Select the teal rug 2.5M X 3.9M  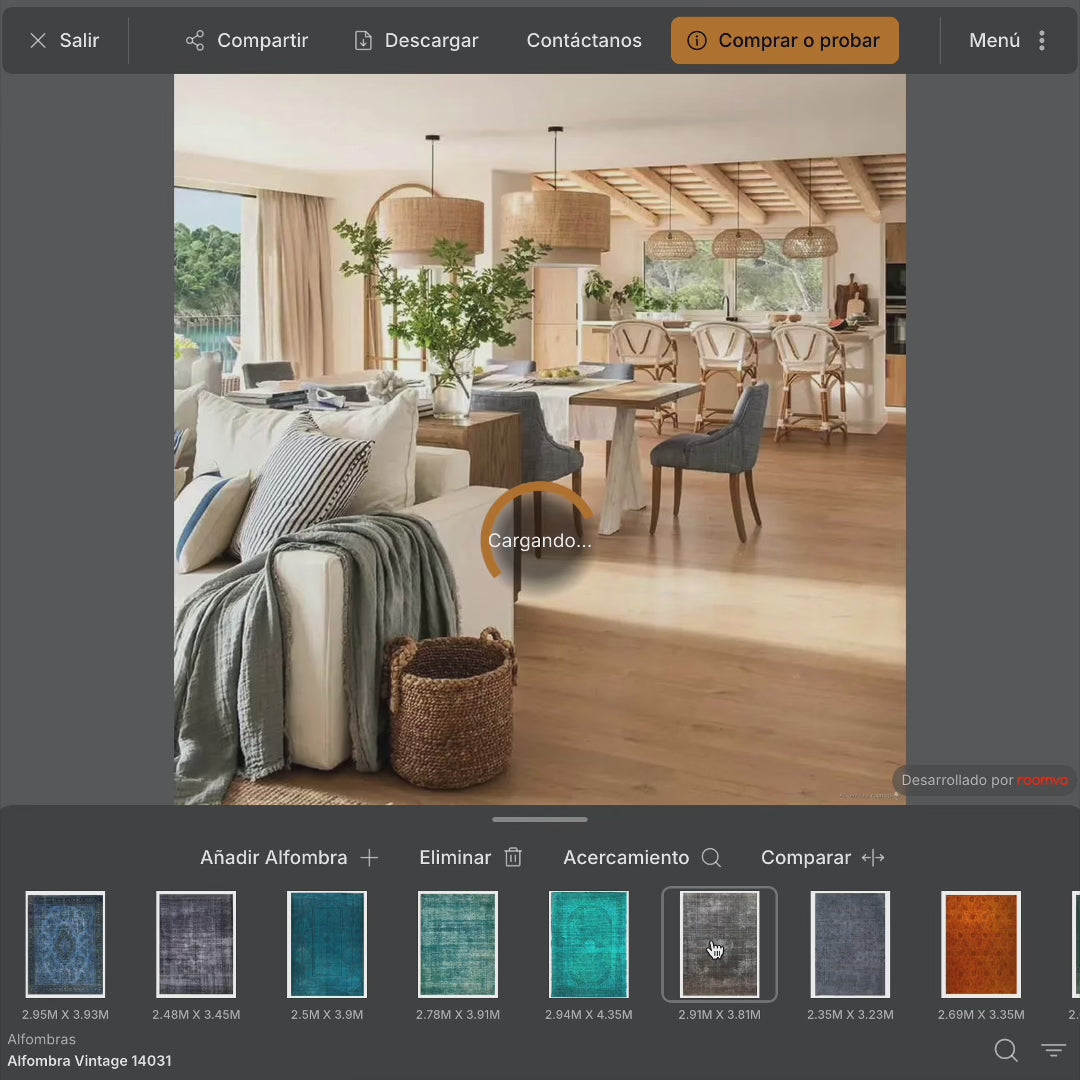(x=327, y=944)
